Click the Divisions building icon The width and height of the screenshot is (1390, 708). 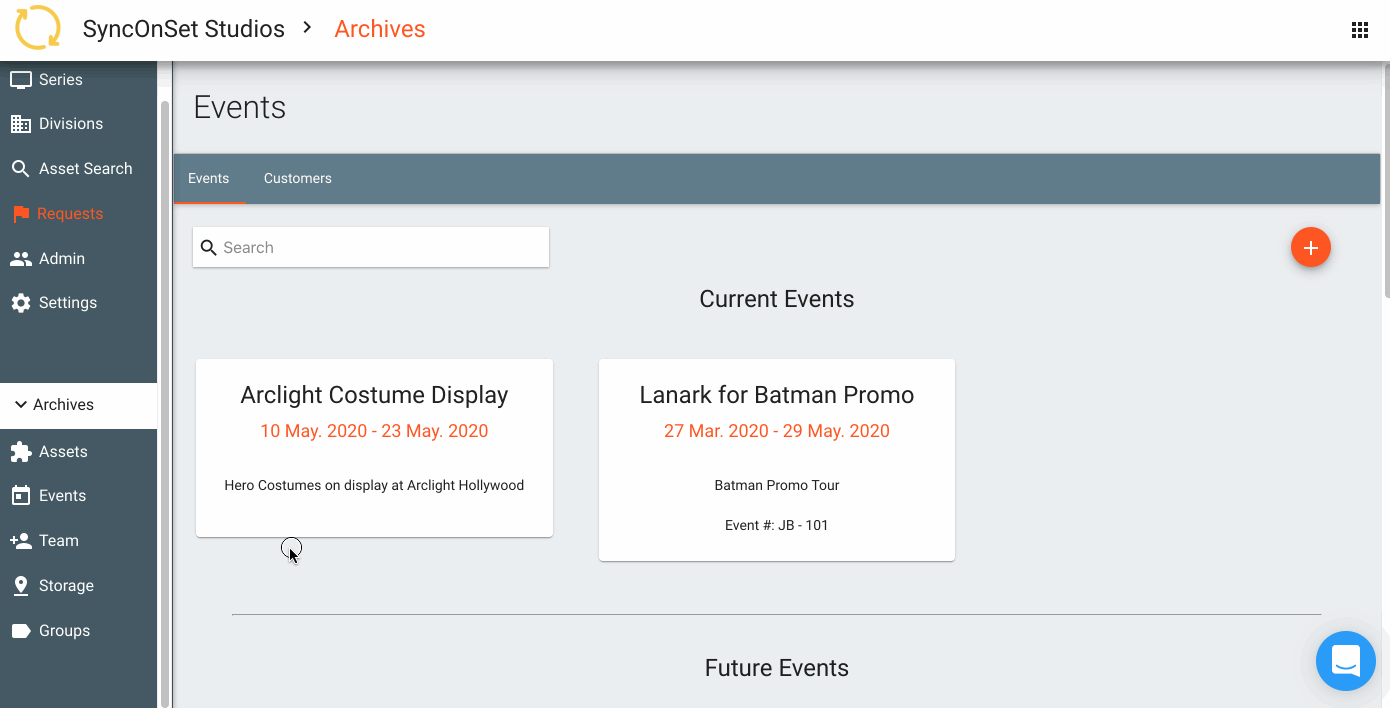point(20,124)
